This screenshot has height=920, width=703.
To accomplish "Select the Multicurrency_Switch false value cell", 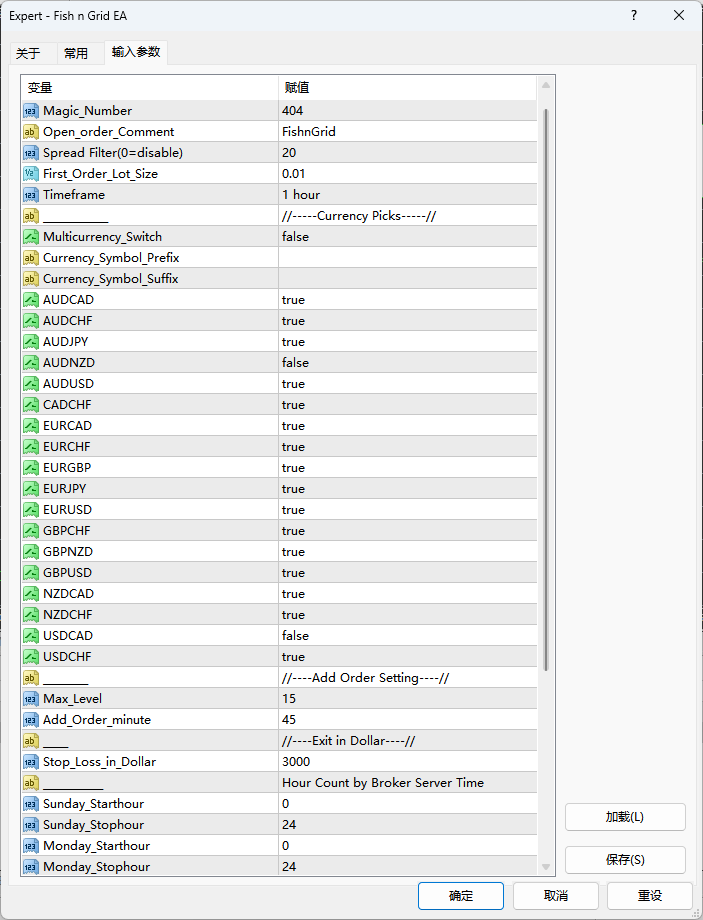I will 407,237.
